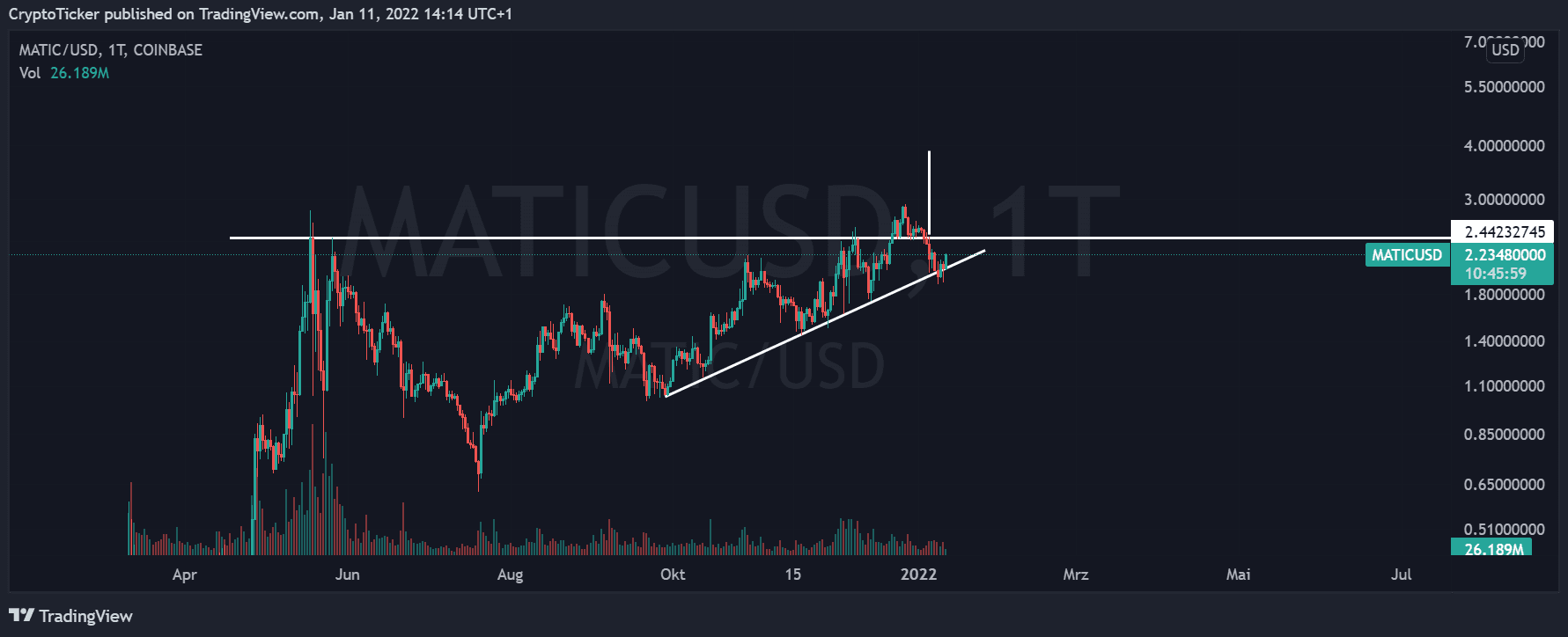The image size is (1568, 637).
Task: Select the green MATICUSD price tag
Action: (x=1407, y=255)
